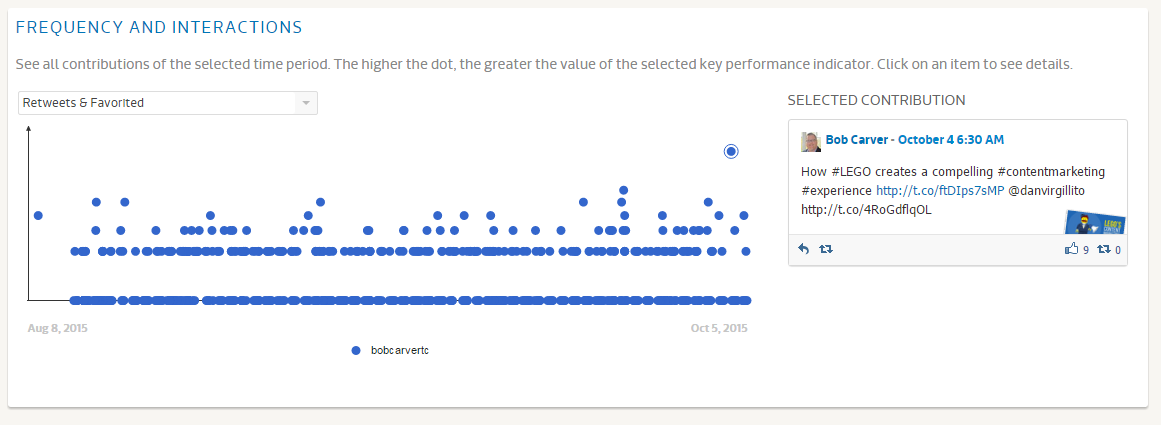Click the Aug 8, 2015 start date label

[x=57, y=328]
